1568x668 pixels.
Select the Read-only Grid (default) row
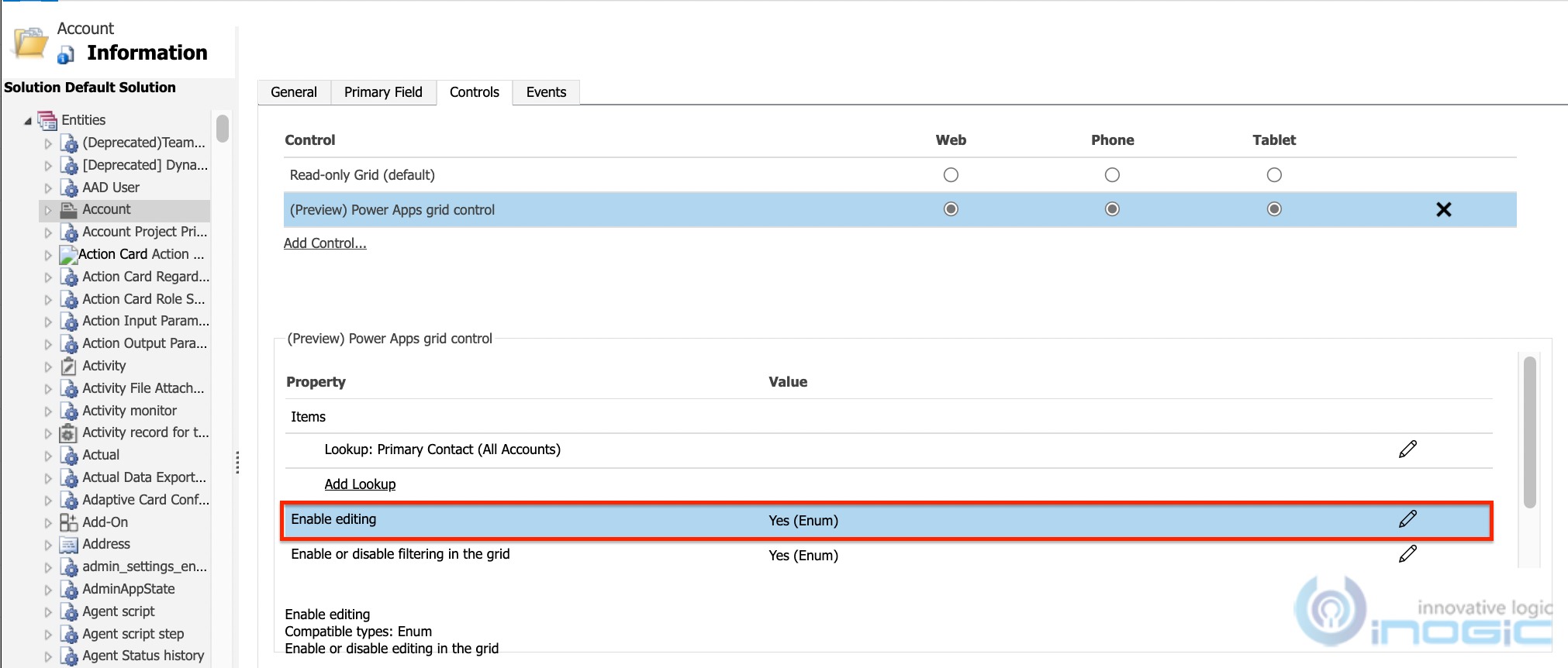[x=900, y=175]
